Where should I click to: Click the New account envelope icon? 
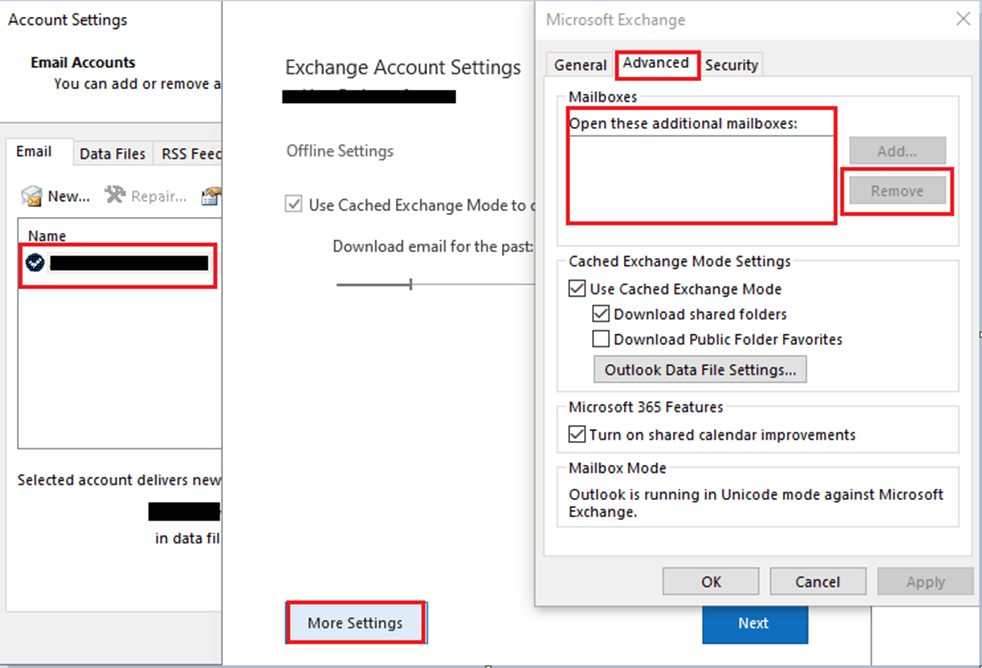pyautogui.click(x=31, y=196)
